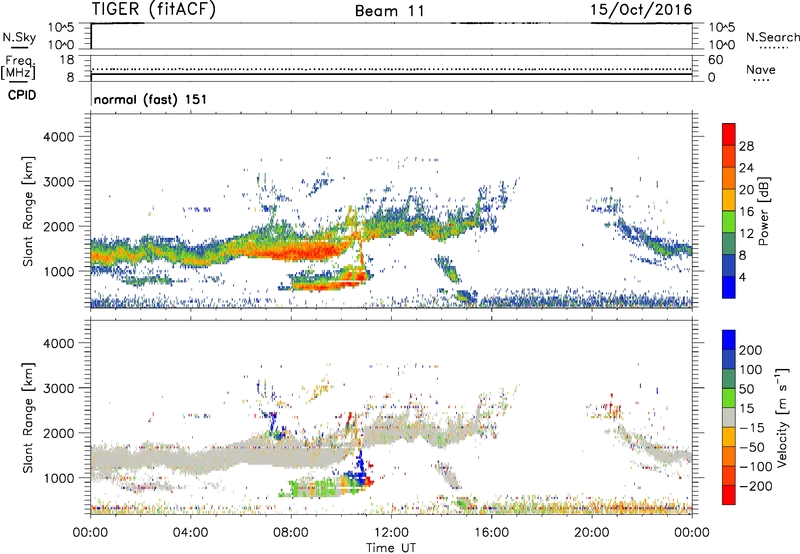Click the 28 tick on Power colorbar
This screenshot has height=554, width=800.
click(x=746, y=146)
